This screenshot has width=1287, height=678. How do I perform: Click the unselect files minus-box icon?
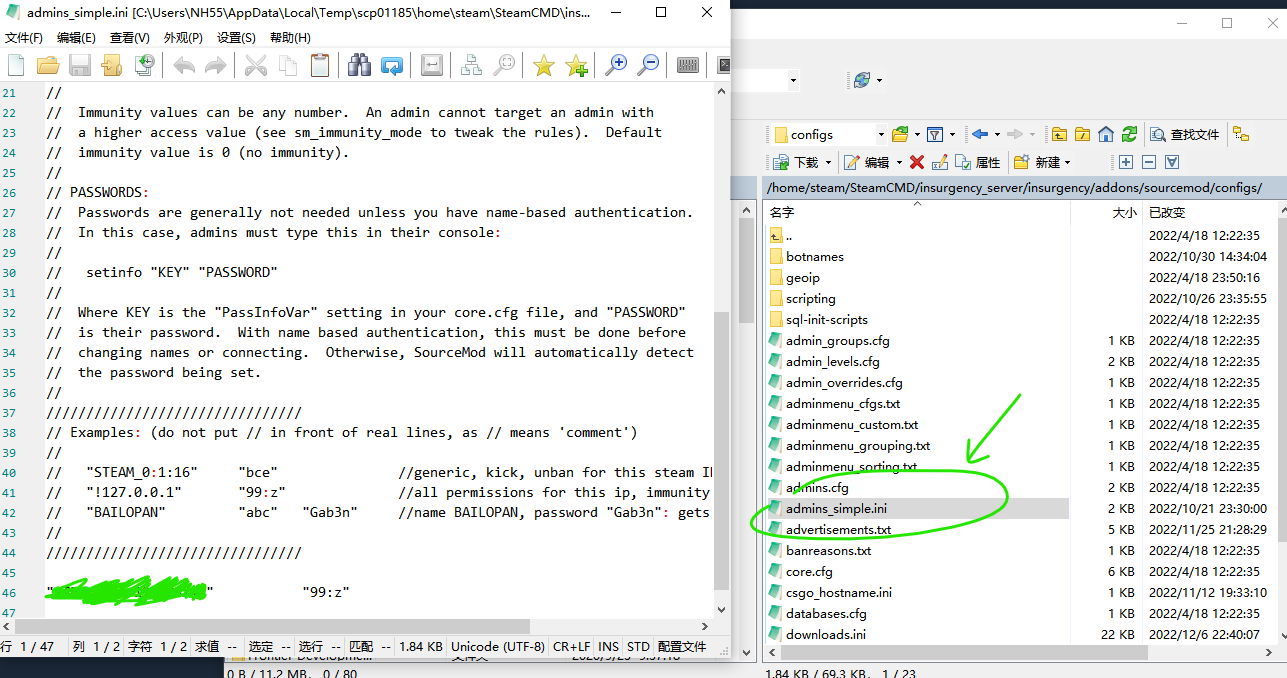point(1149,162)
